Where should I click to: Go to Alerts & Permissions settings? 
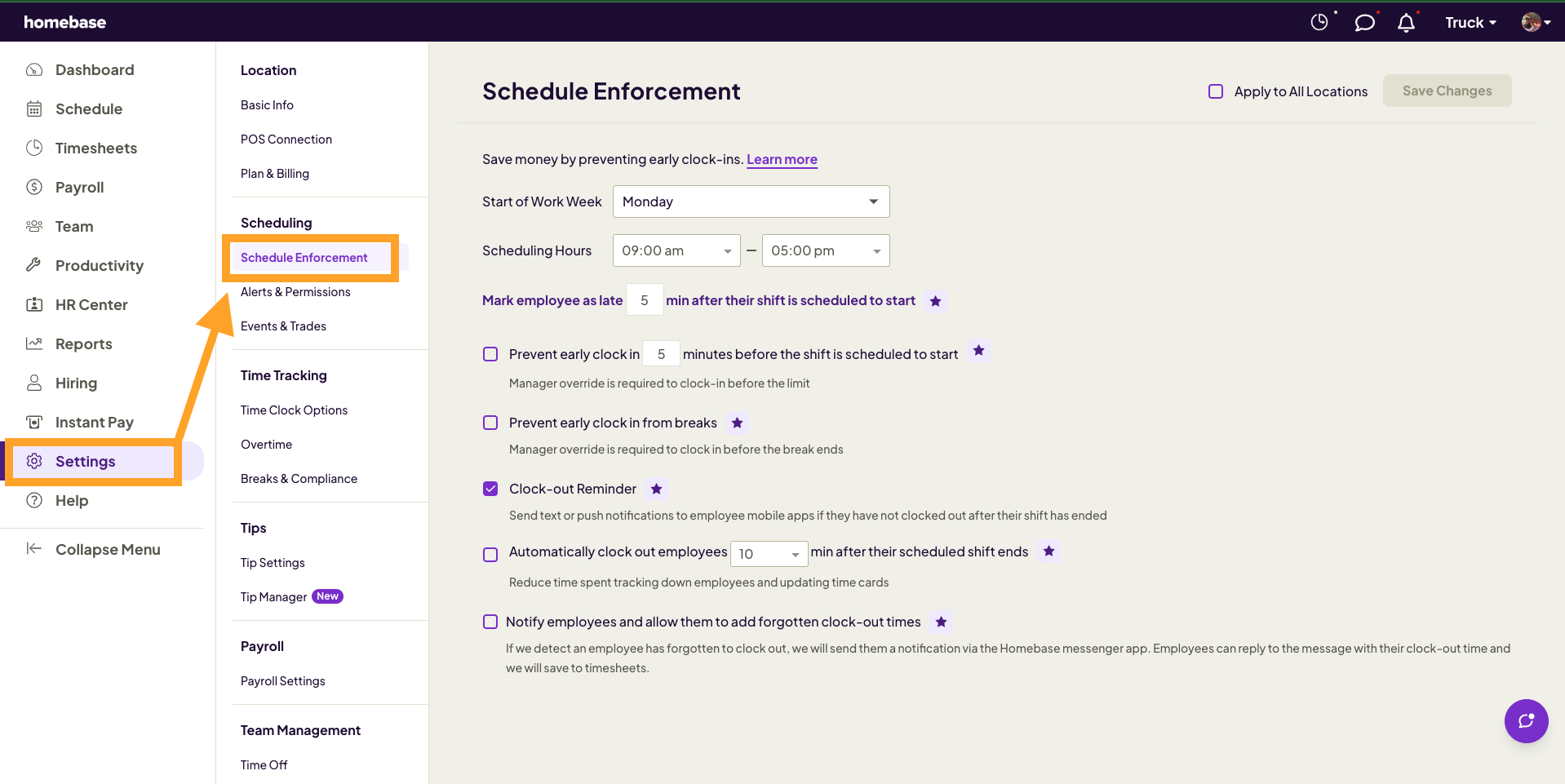click(295, 291)
